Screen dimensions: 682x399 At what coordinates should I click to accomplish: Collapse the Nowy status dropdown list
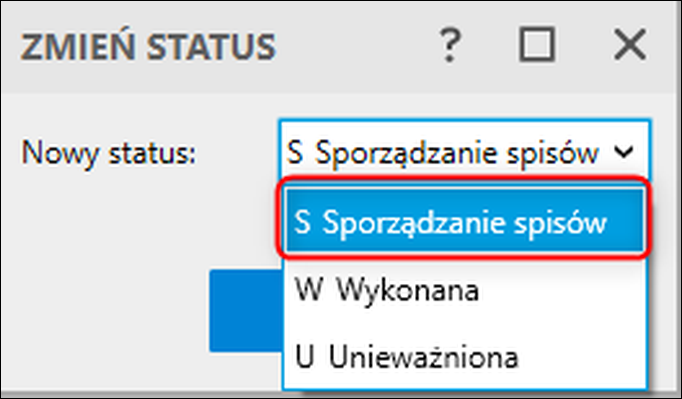coord(624,152)
